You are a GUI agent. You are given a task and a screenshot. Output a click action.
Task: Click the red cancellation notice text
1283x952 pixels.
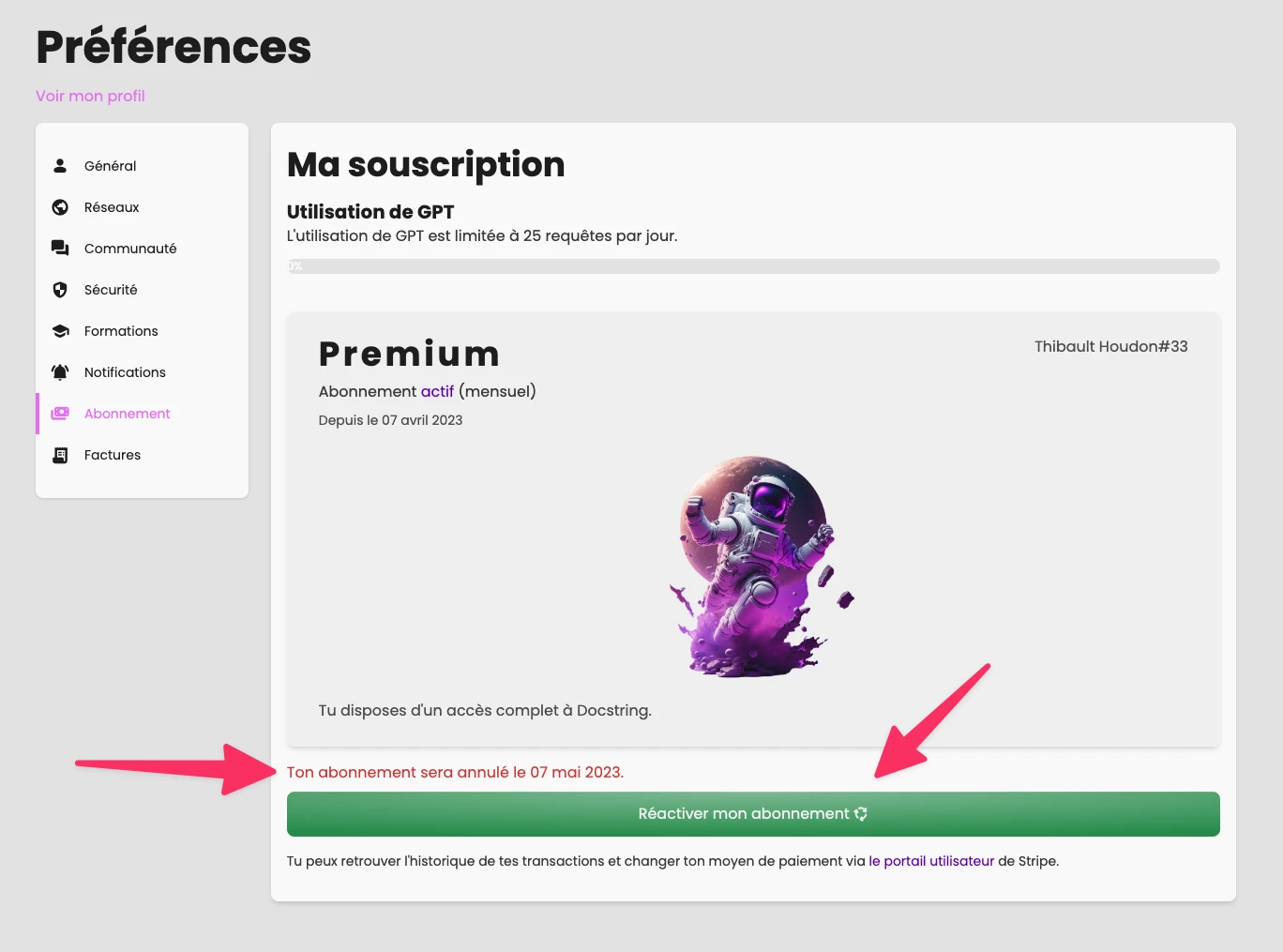tap(455, 772)
